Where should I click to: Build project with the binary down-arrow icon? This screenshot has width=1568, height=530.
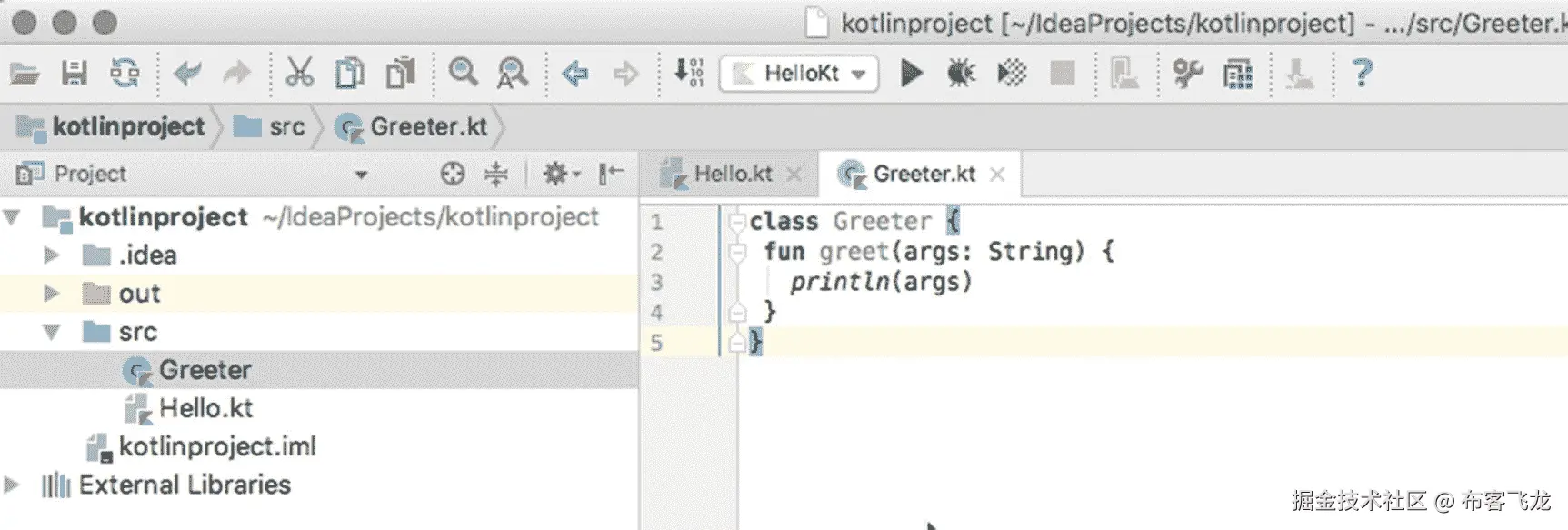(x=688, y=73)
